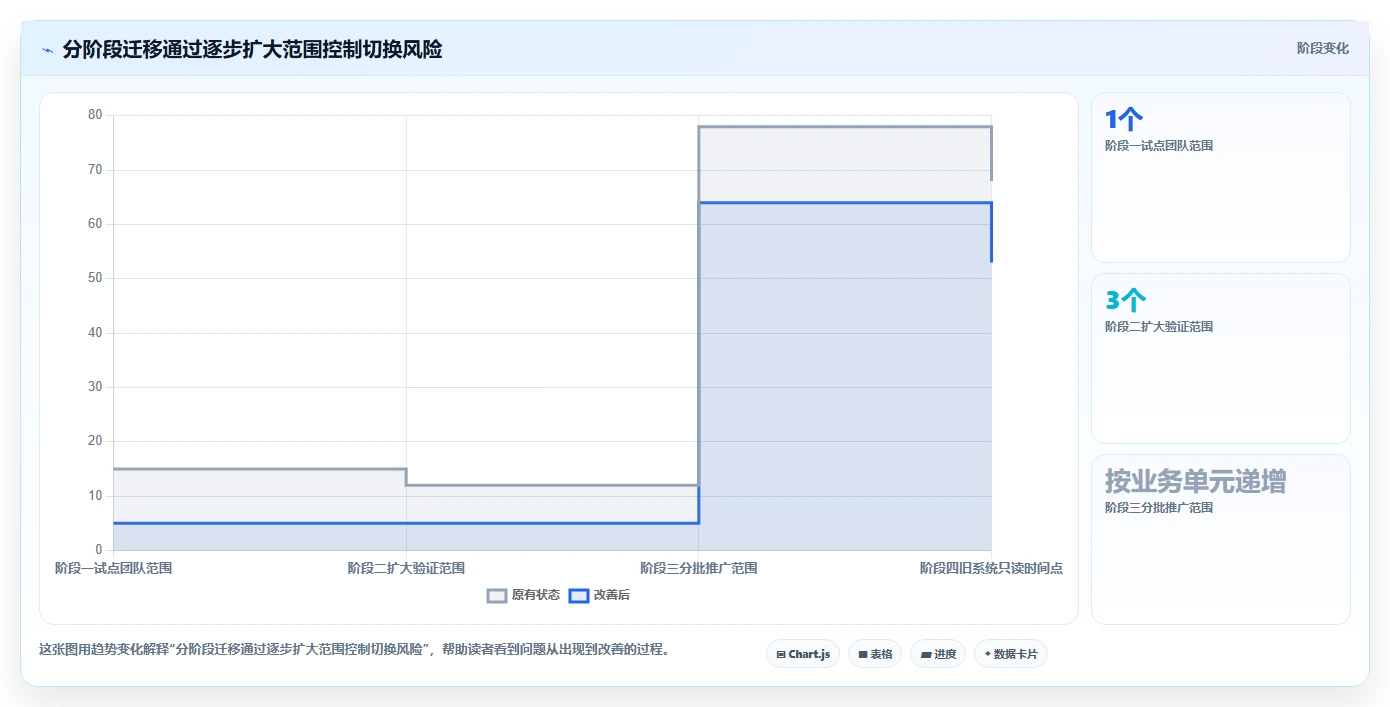Click x-axis label 阶段一试点团队范围
Image resolution: width=1390 pixels, height=707 pixels.
pyautogui.click(x=113, y=568)
